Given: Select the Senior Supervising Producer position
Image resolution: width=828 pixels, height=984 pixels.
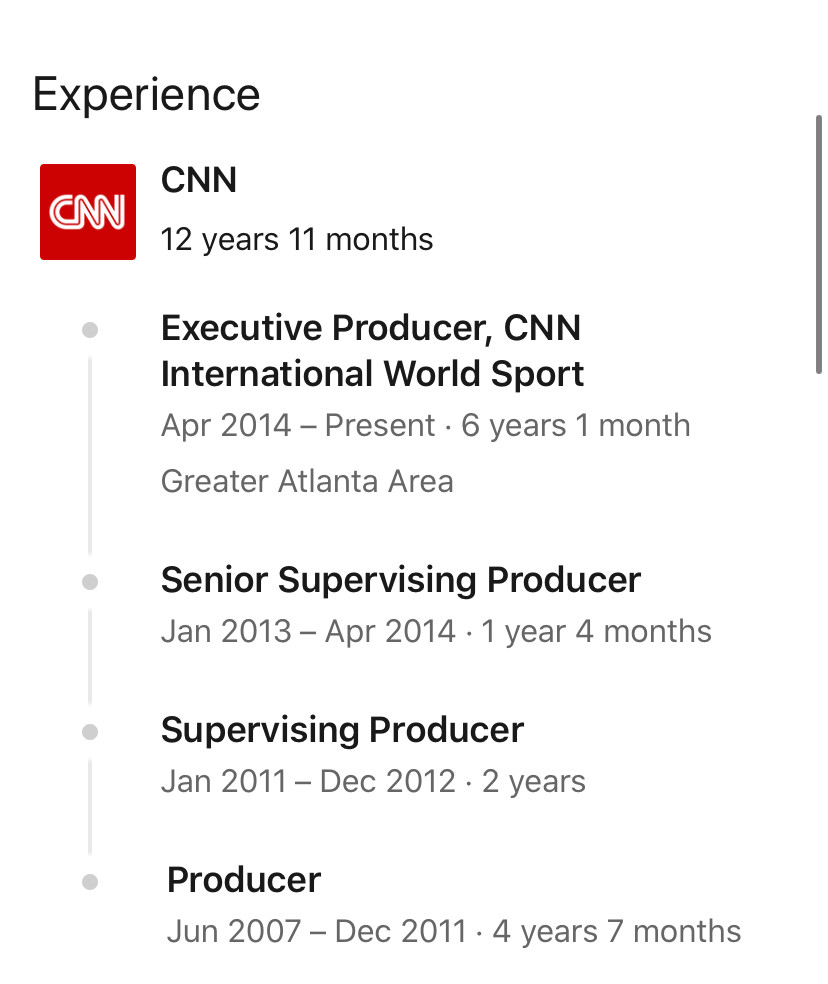Looking at the screenshot, I should point(401,579).
